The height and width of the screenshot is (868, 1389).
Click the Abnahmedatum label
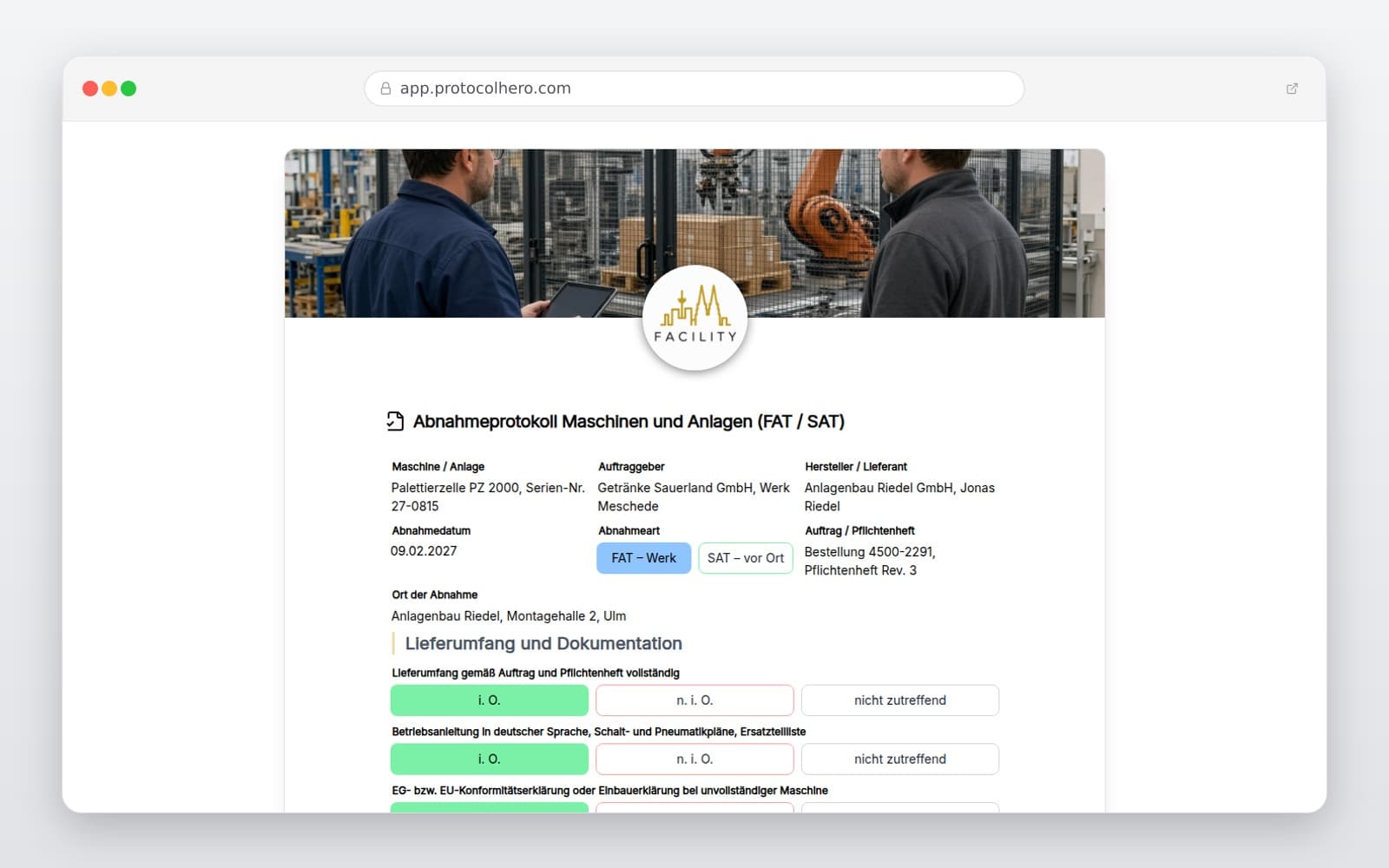431,530
